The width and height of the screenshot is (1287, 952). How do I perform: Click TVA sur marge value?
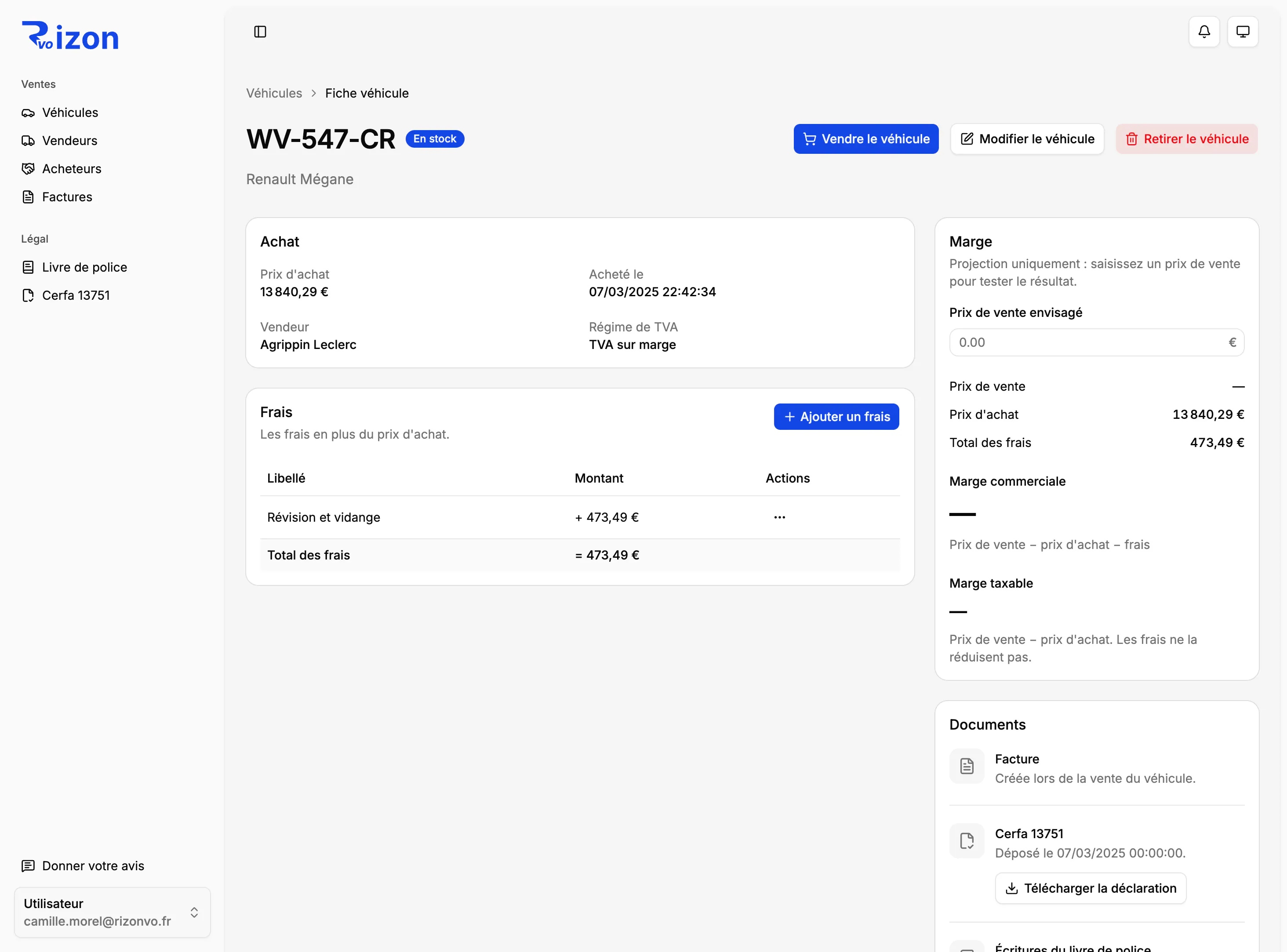632,345
